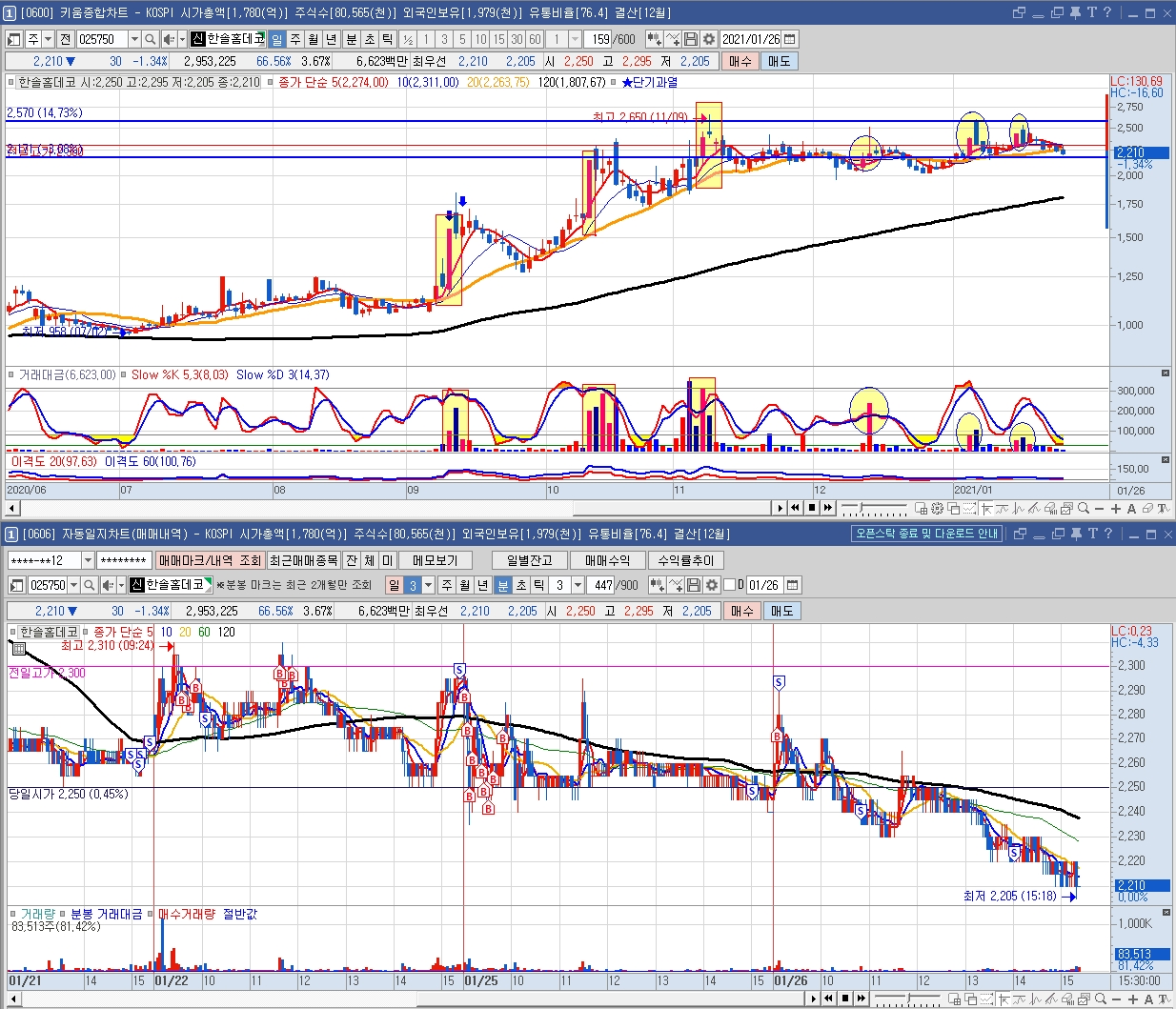The height and width of the screenshot is (1009, 1176).
Task: Click the candle chart-type icon in the top toolbar
Action: 654,39
